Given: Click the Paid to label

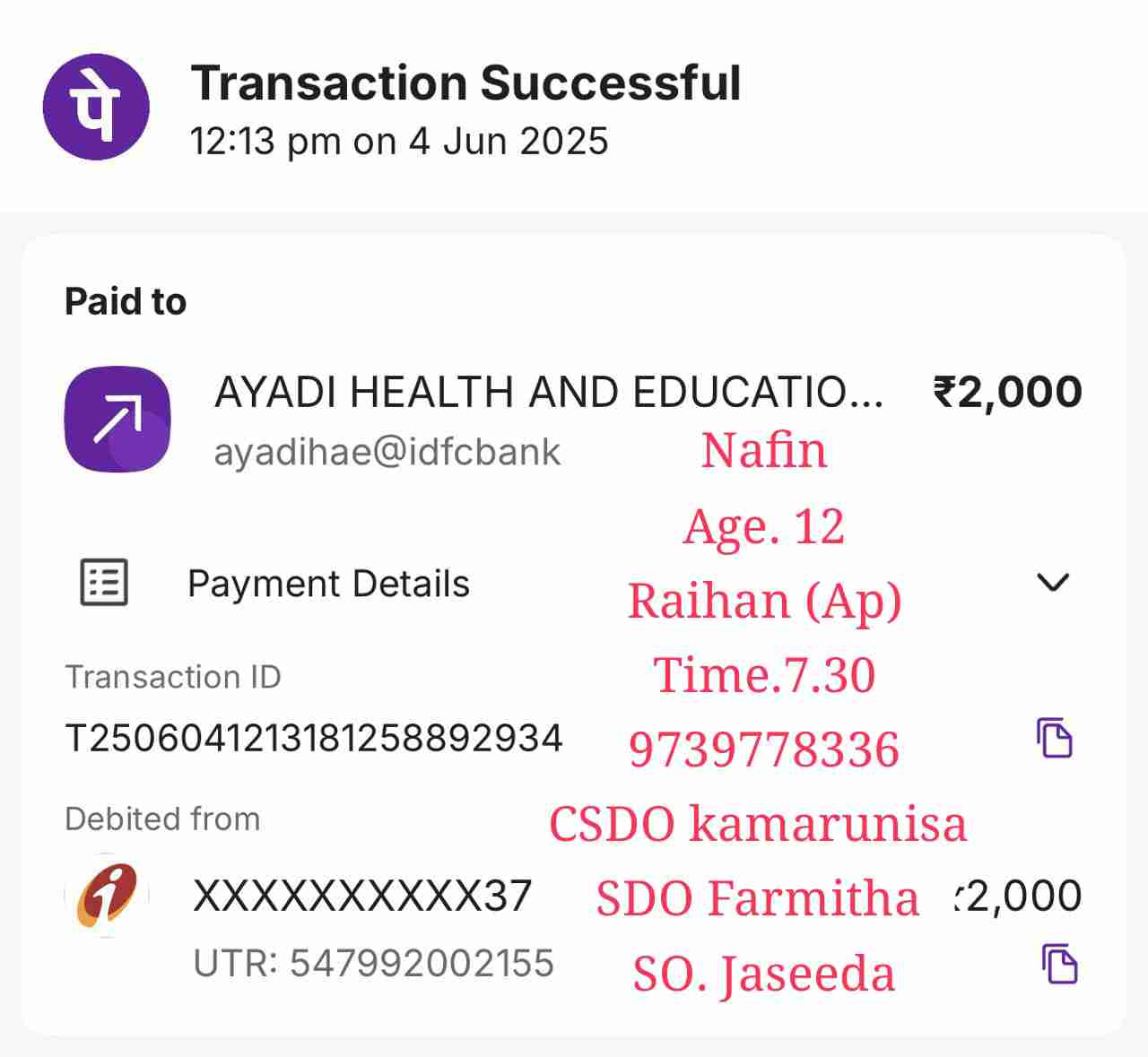Looking at the screenshot, I should 126,302.
